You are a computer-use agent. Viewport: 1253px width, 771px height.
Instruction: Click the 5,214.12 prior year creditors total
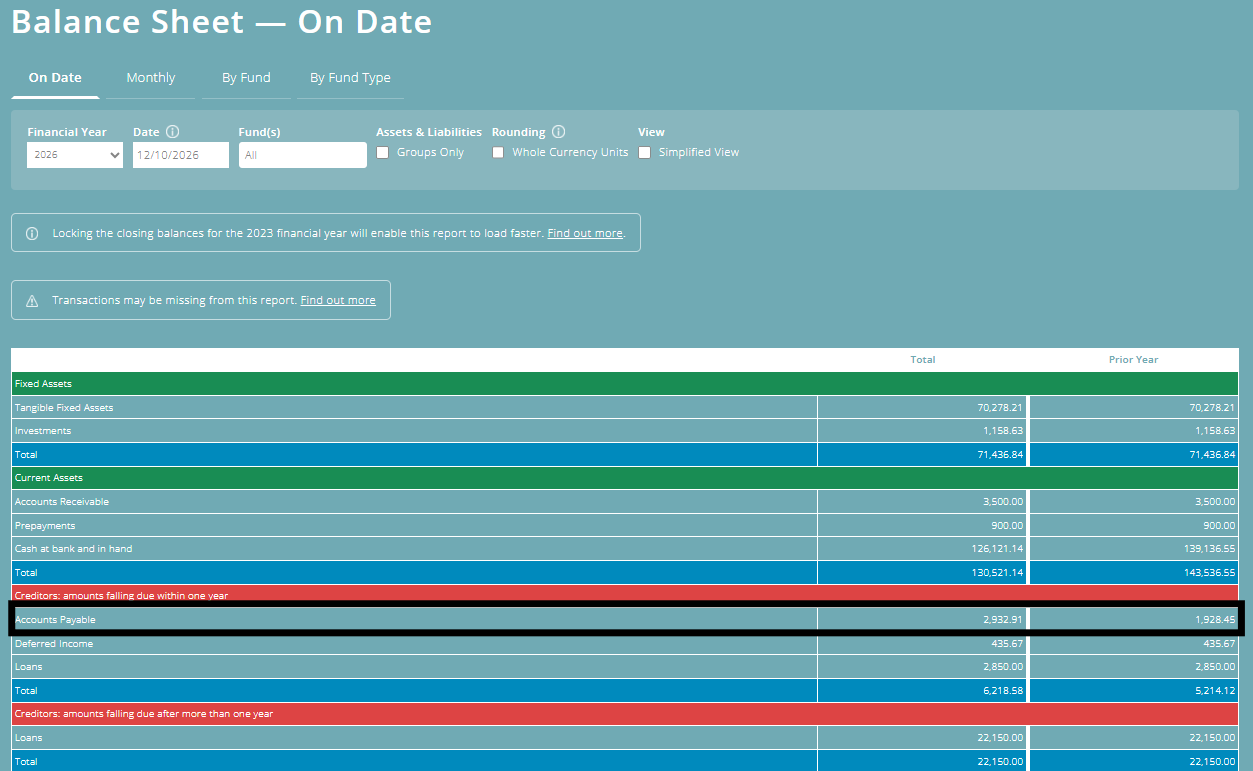tap(1215, 691)
